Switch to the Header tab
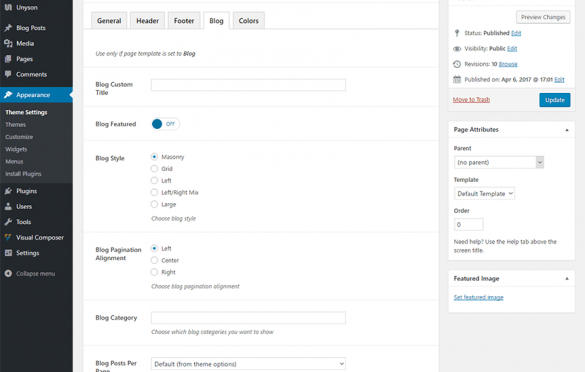The image size is (585, 372). (x=147, y=21)
